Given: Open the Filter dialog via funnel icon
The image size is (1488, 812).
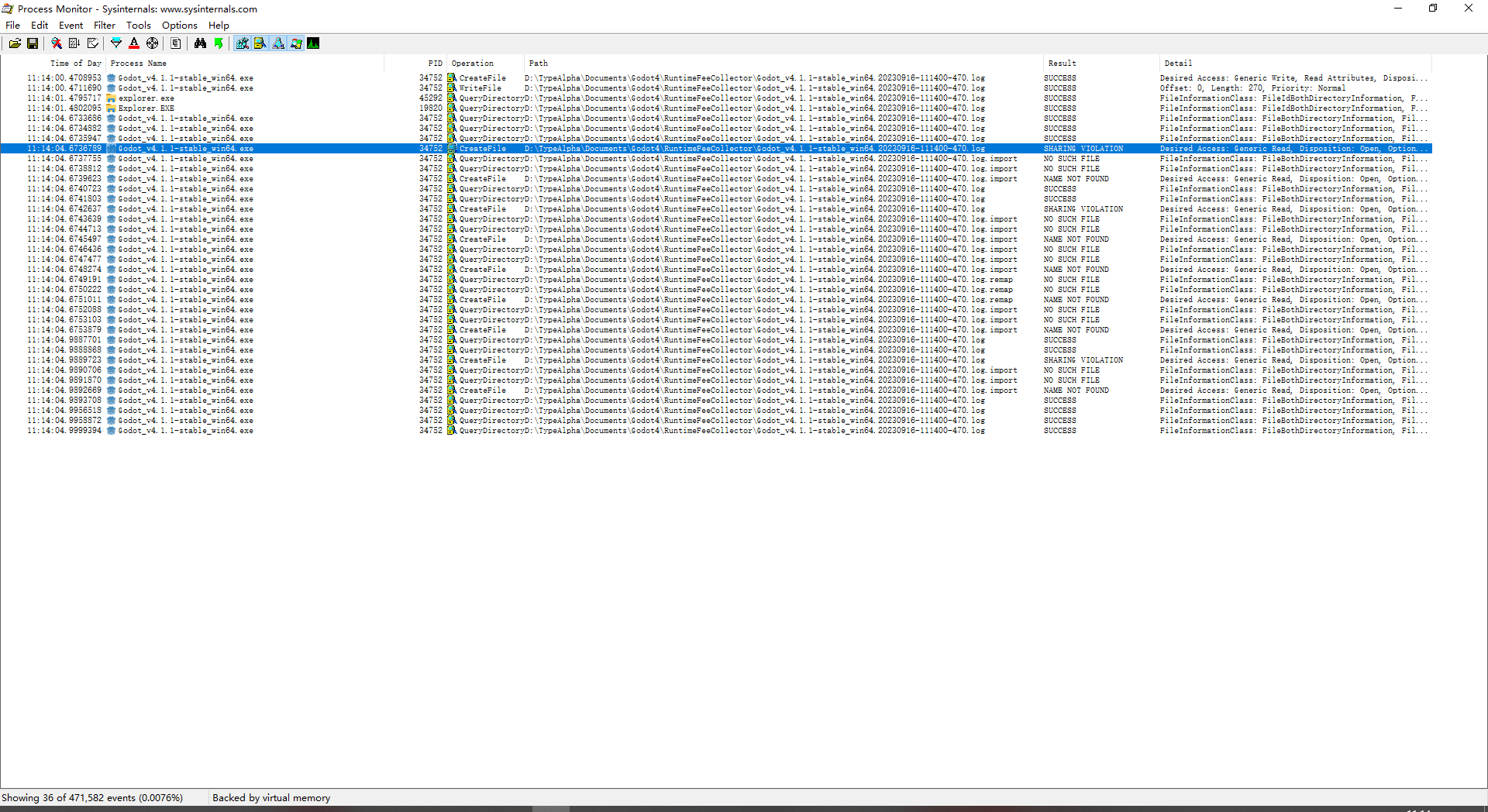Looking at the screenshot, I should pos(116,43).
